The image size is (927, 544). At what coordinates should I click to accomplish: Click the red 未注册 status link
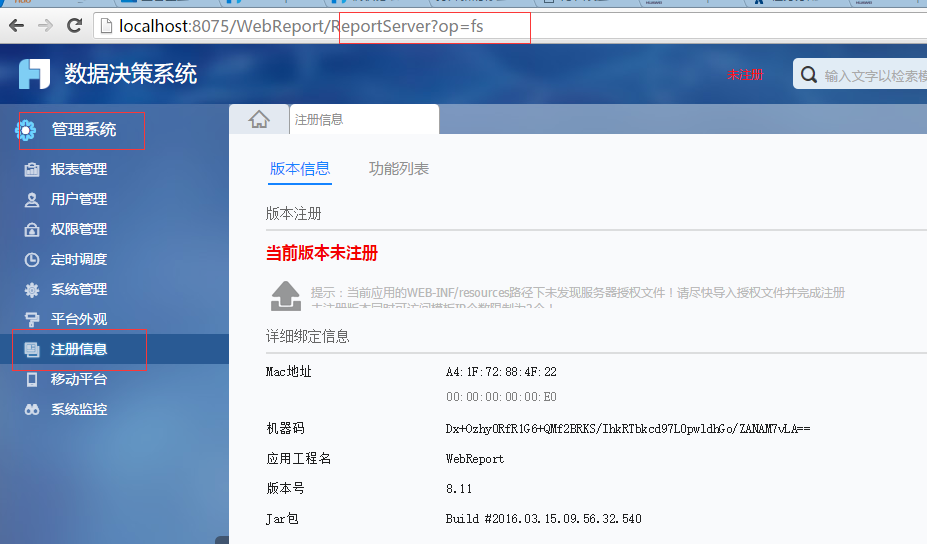tap(744, 75)
